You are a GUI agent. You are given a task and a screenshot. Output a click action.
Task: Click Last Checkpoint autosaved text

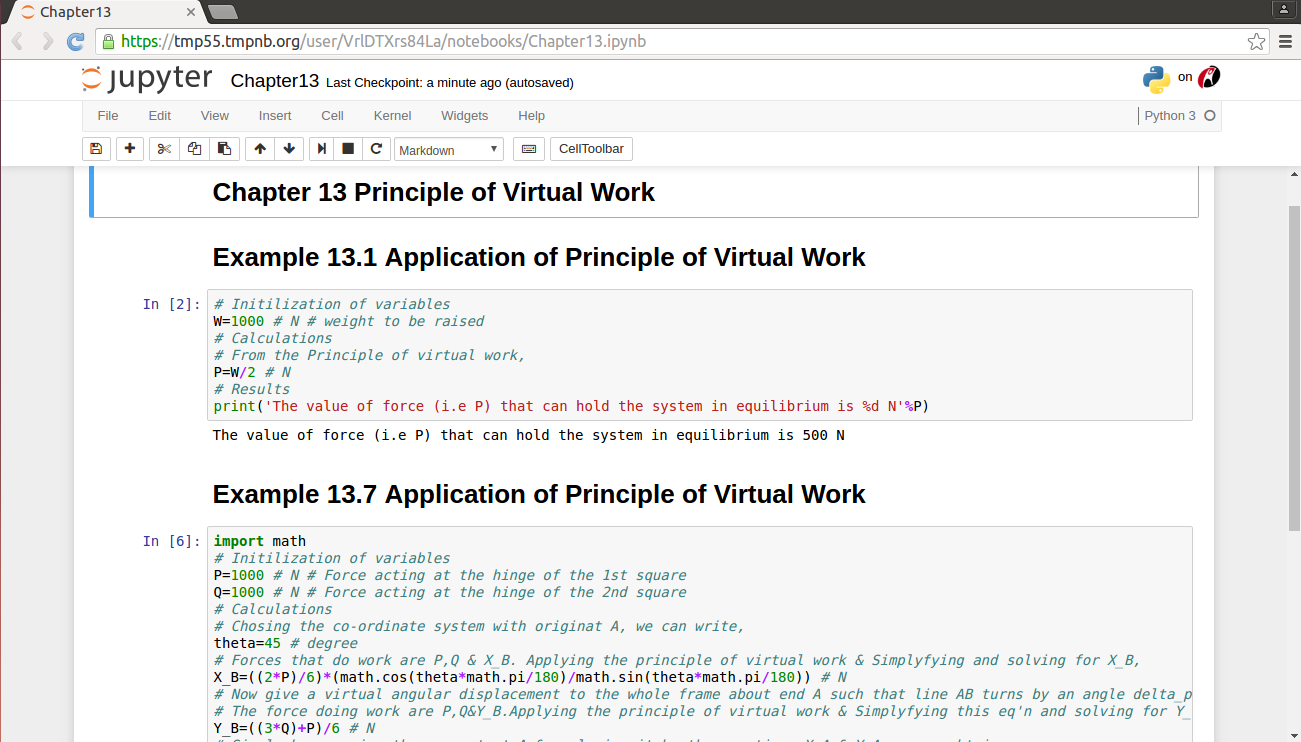point(450,82)
